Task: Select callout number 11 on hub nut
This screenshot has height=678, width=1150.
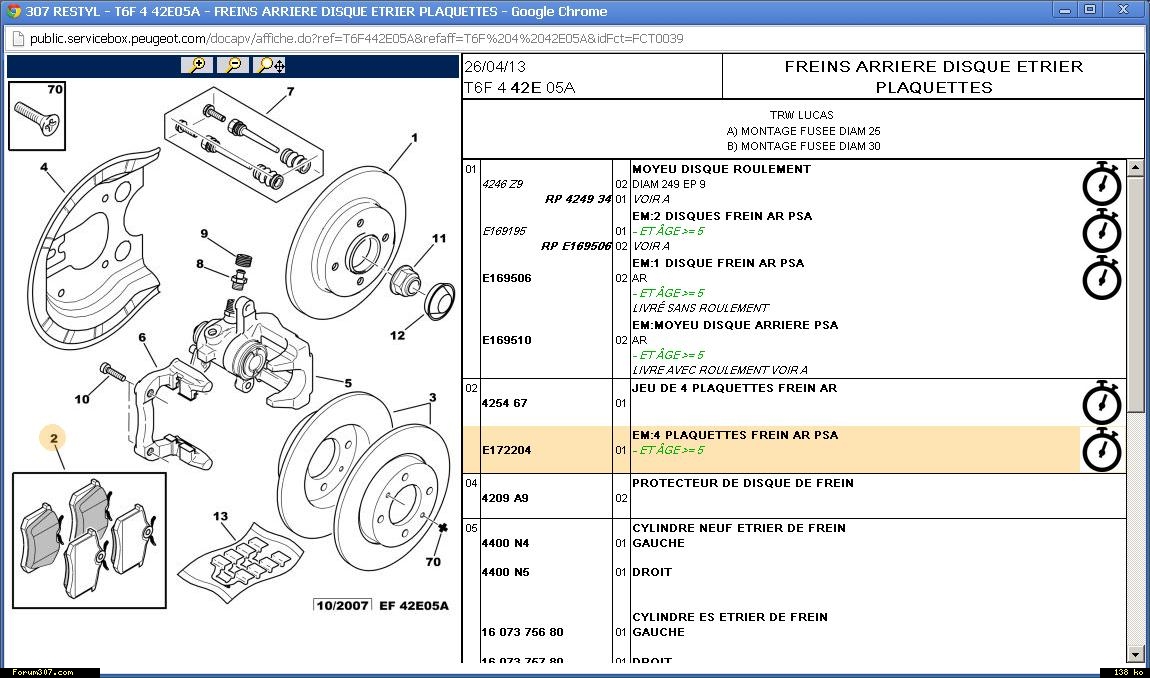Action: [439, 238]
